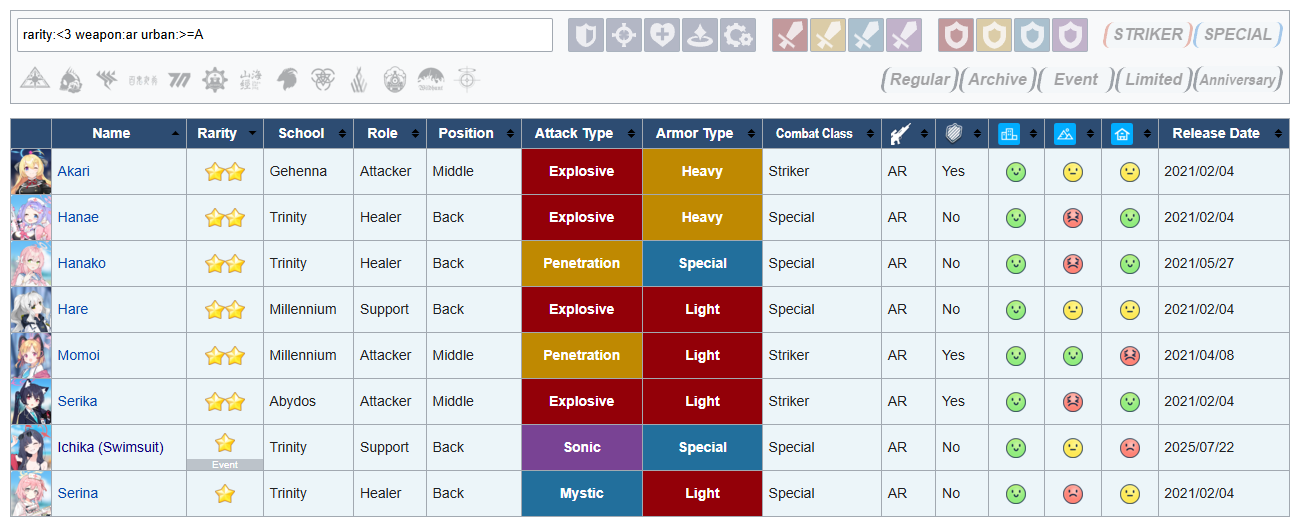Sort table by Rarity column
This screenshot has height=526, width=1300.
click(225, 133)
